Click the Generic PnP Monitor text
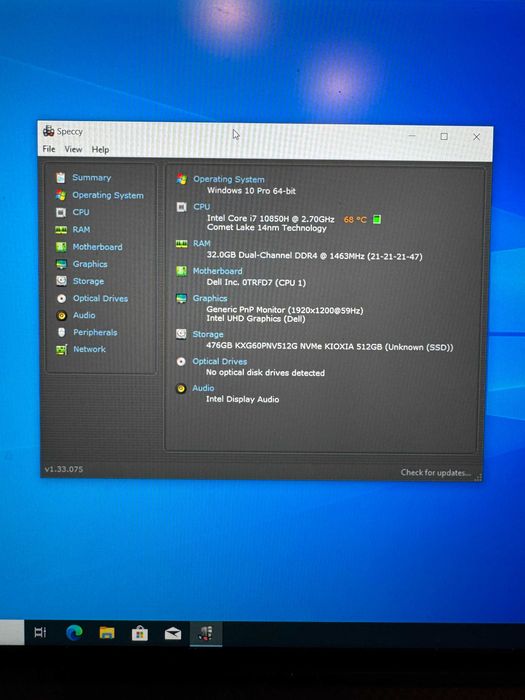The height and width of the screenshot is (700, 525). (x=285, y=310)
